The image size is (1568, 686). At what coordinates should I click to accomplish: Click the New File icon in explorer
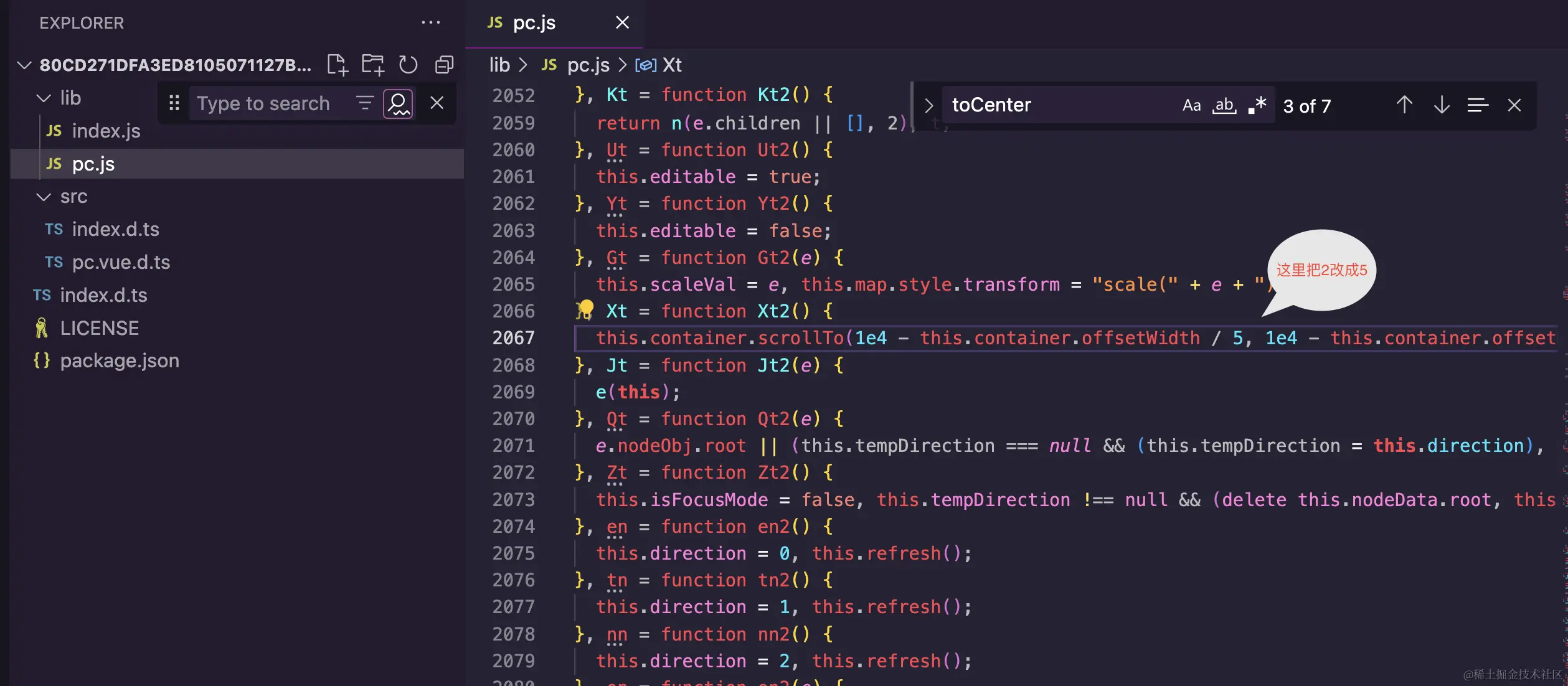[337, 65]
